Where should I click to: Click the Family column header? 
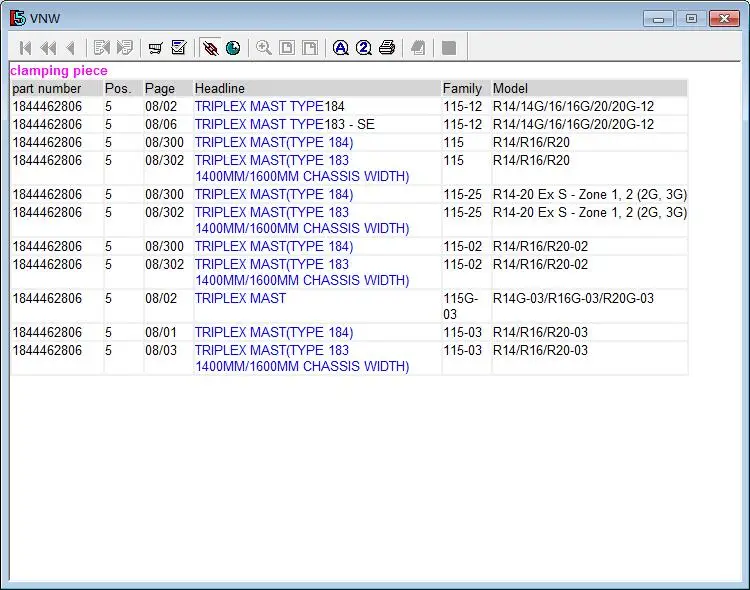click(x=462, y=88)
